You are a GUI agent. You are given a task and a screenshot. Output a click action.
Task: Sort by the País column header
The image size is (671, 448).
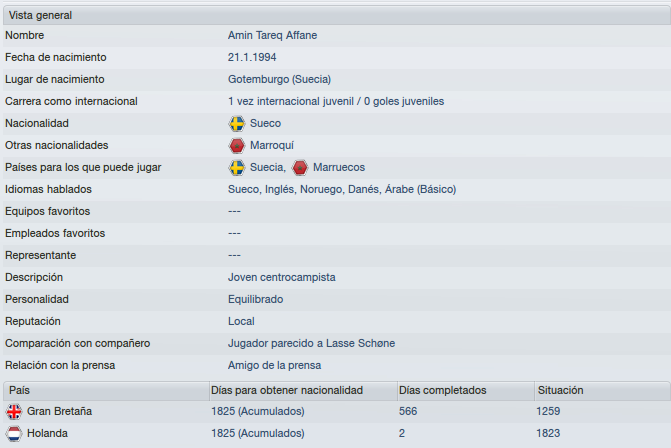point(106,391)
